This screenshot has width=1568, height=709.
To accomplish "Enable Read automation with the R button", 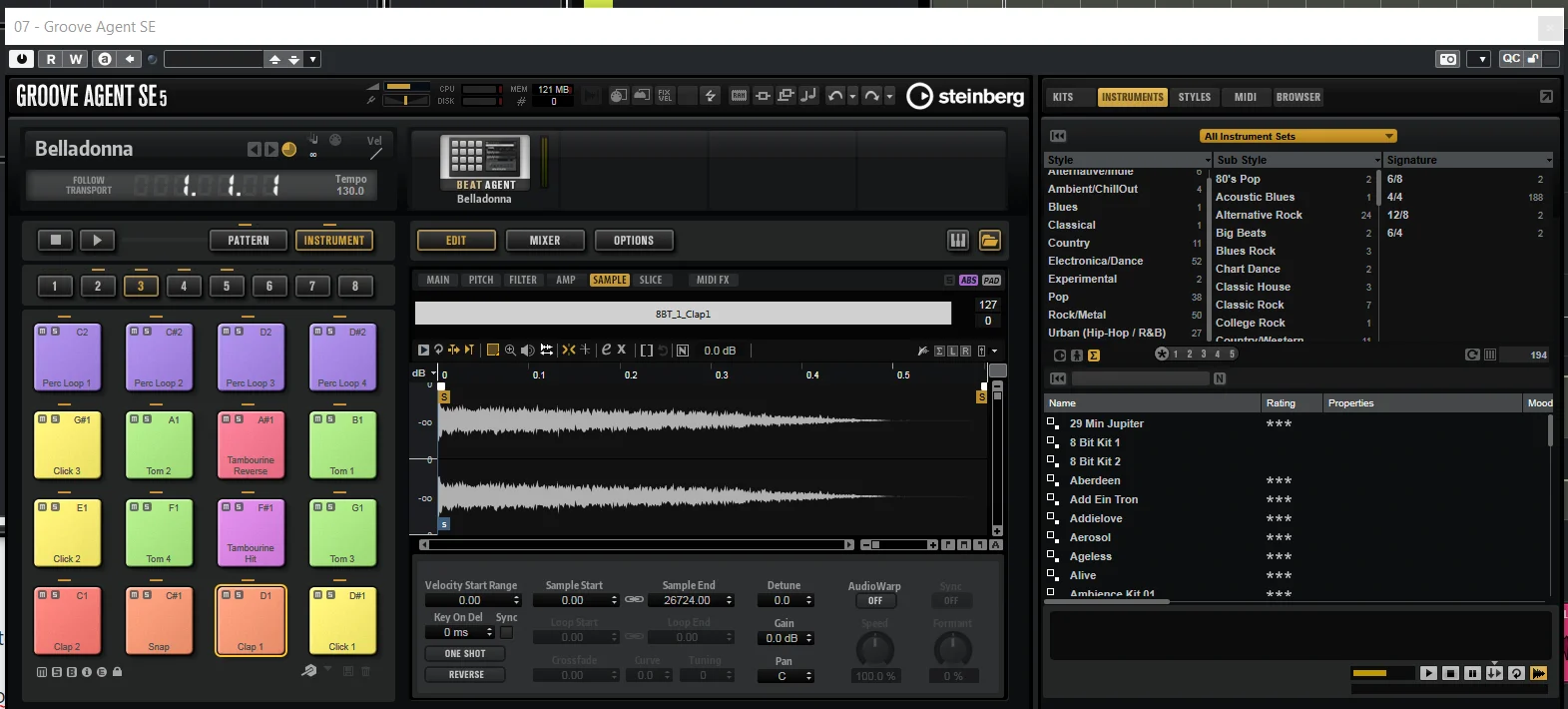I will point(51,59).
